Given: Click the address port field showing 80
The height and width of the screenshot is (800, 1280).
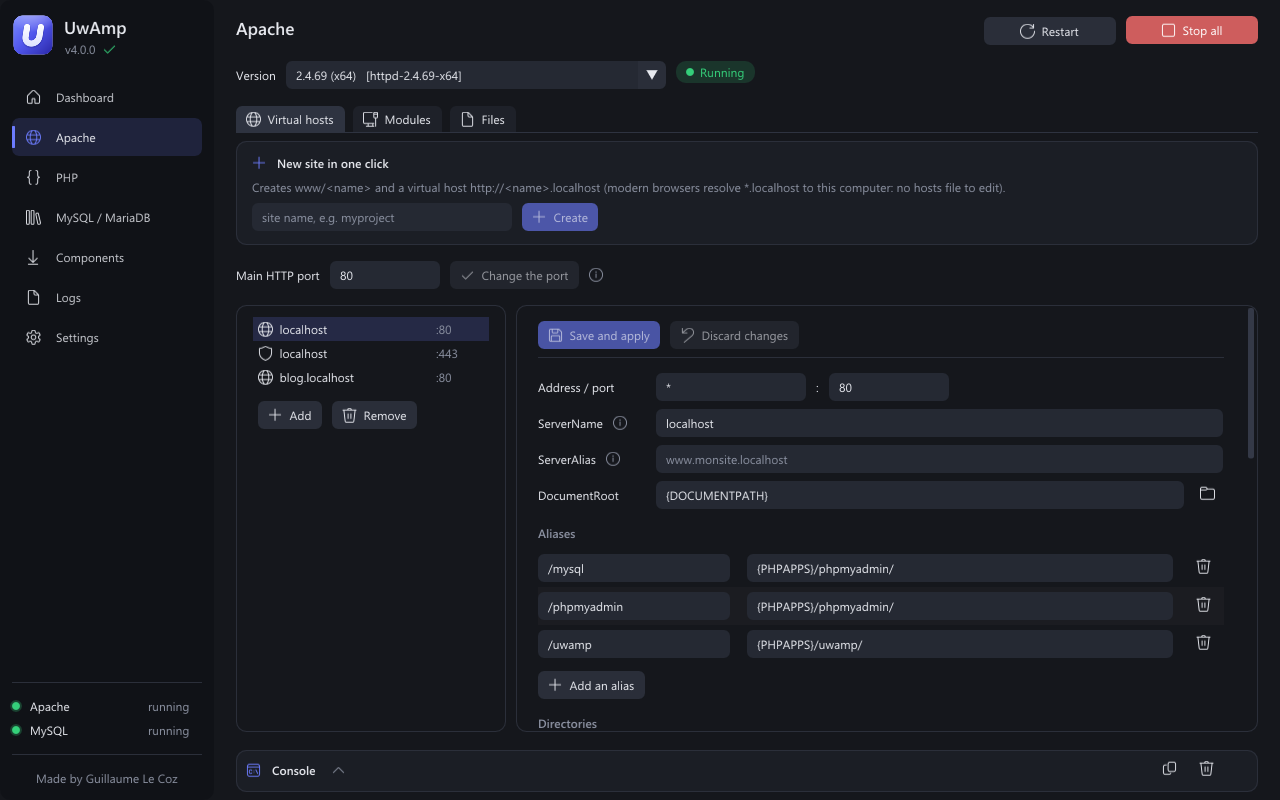Looking at the screenshot, I should tap(888, 387).
